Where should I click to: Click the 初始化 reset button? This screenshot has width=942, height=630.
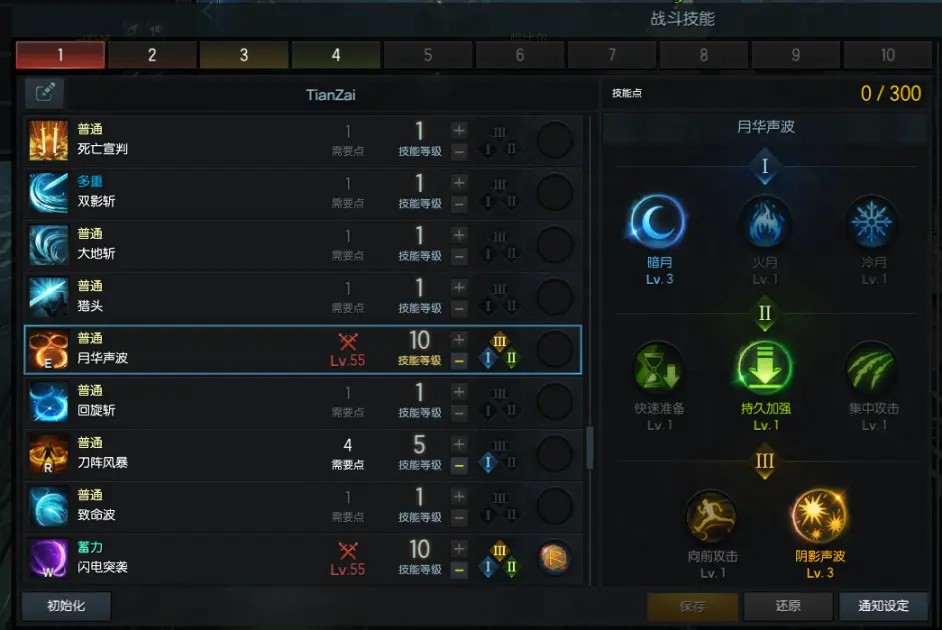pyautogui.click(x=66, y=606)
